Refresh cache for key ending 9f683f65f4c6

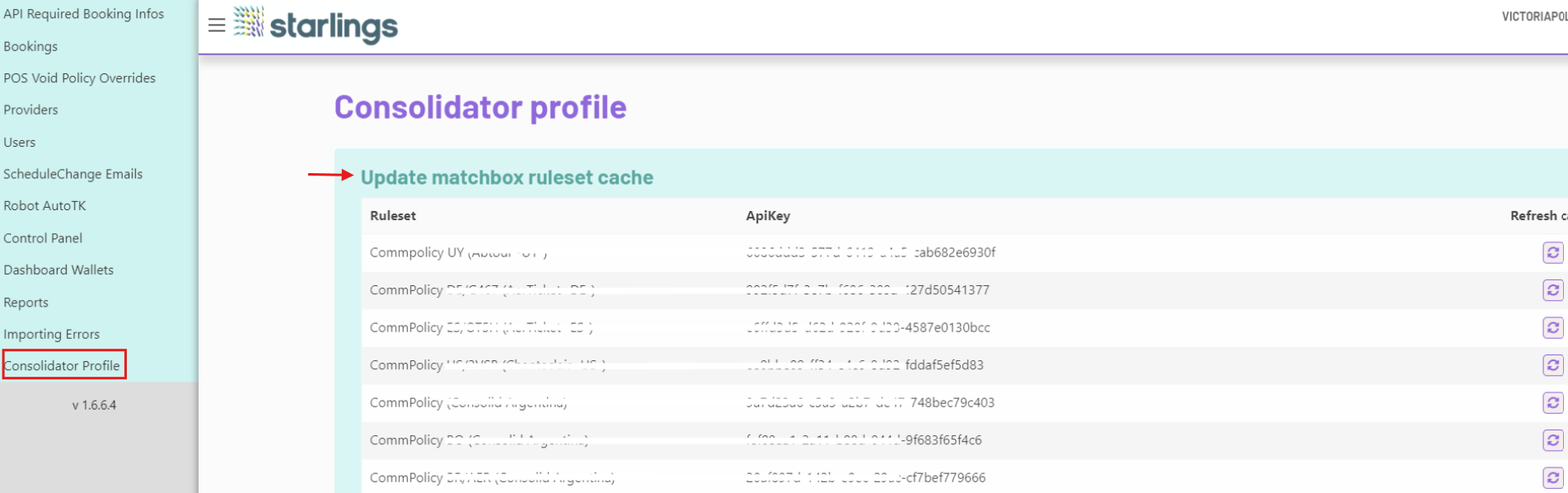point(1552,440)
